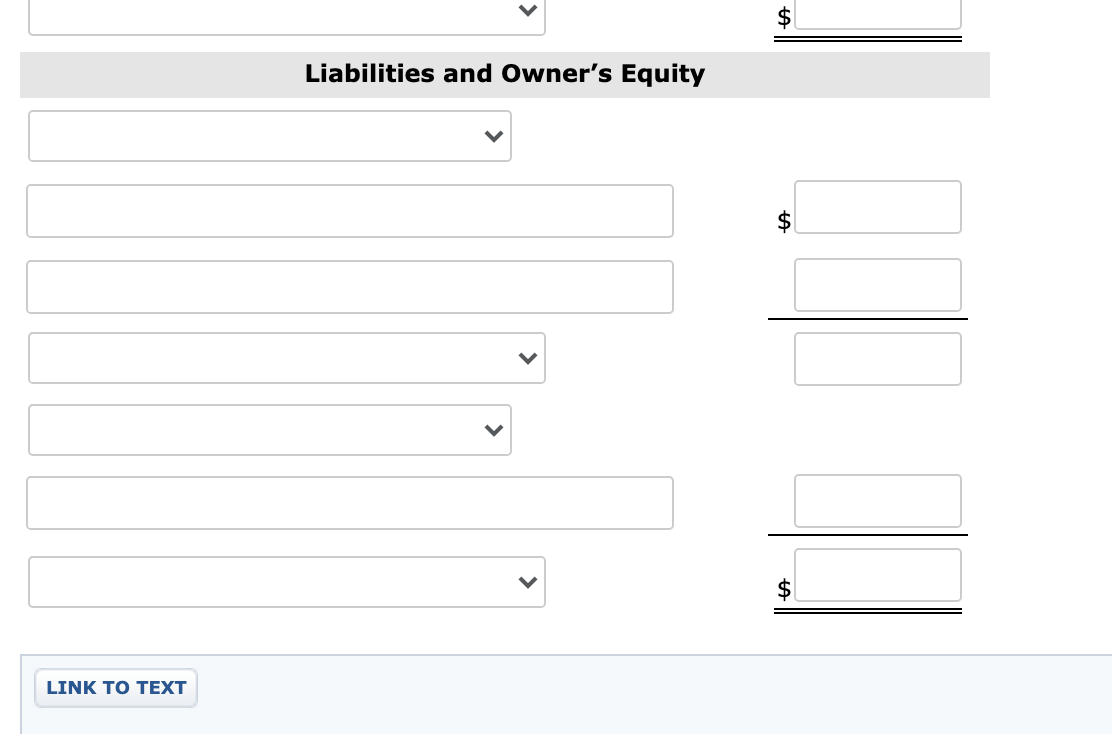Click the topmost dollar amount entry box
The width and height of the screenshot is (1112, 734).
pos(878,13)
